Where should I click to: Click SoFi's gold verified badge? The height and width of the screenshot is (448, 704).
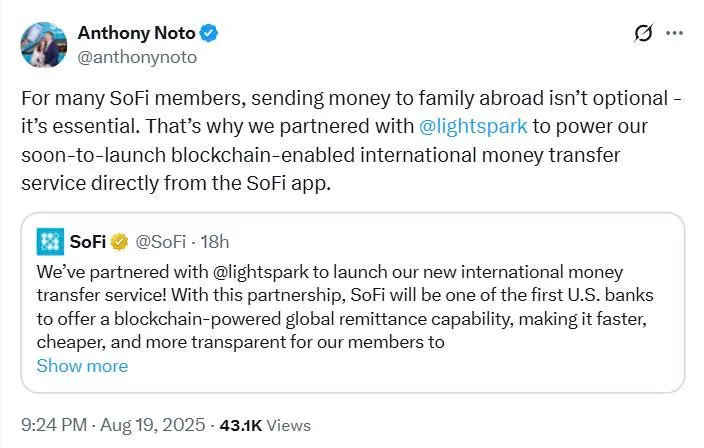(x=119, y=242)
